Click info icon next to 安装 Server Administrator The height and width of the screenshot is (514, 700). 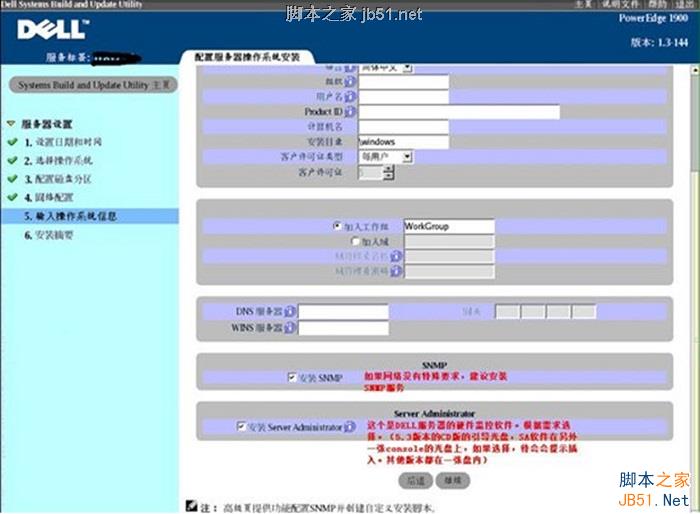click(350, 427)
